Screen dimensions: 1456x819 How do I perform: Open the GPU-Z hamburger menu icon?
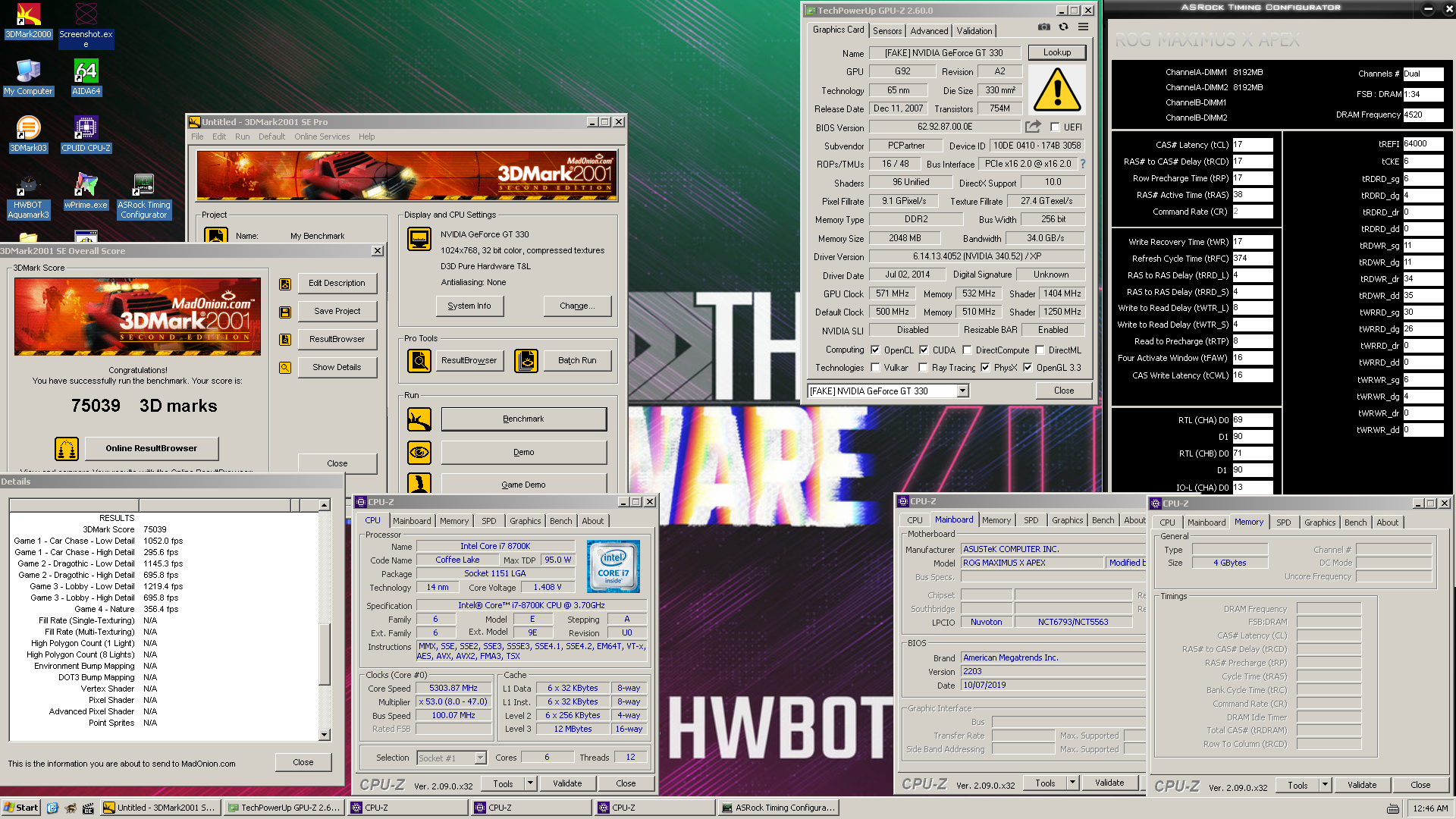(x=1083, y=27)
